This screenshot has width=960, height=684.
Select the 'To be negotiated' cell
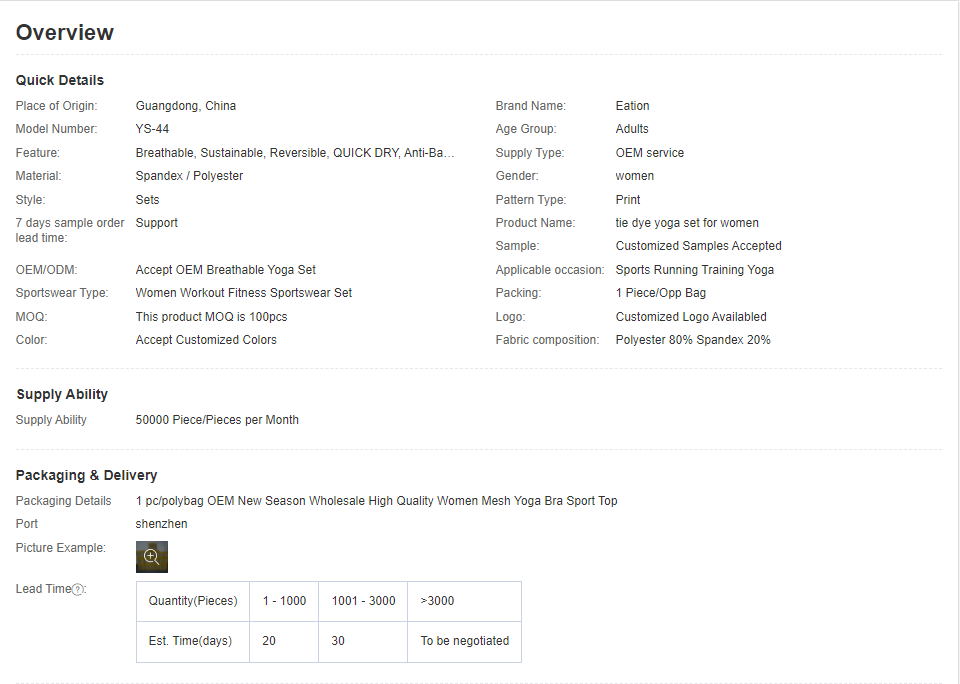[x=465, y=642]
